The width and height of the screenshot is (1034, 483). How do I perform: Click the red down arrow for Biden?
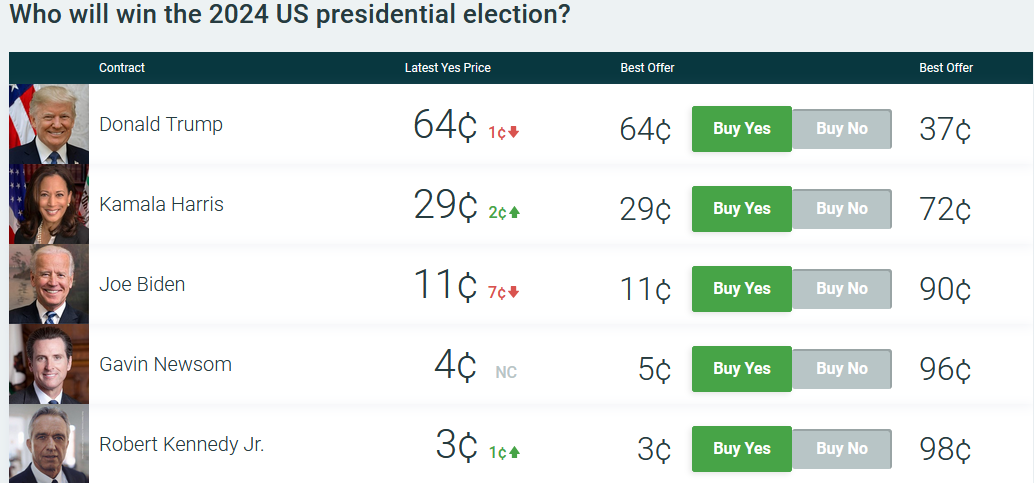tap(514, 292)
